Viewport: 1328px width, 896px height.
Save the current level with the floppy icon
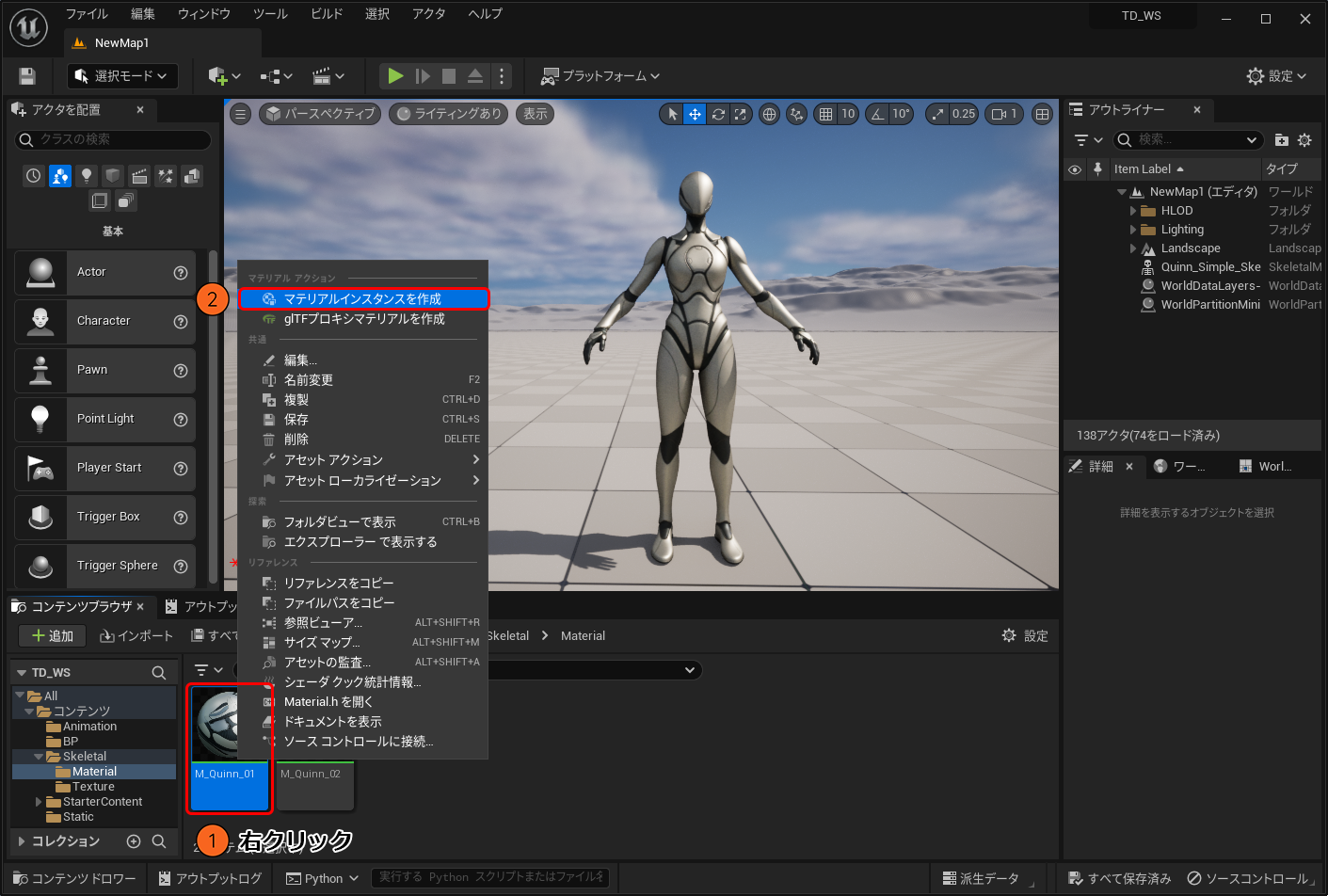(x=27, y=76)
